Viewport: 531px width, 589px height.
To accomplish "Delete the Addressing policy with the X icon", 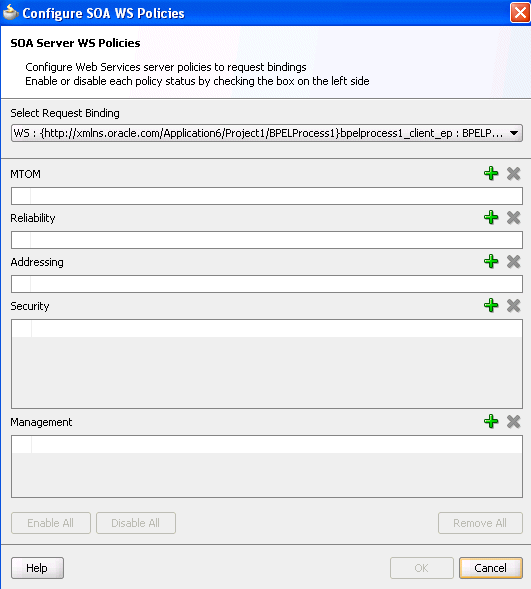I will tap(513, 261).
